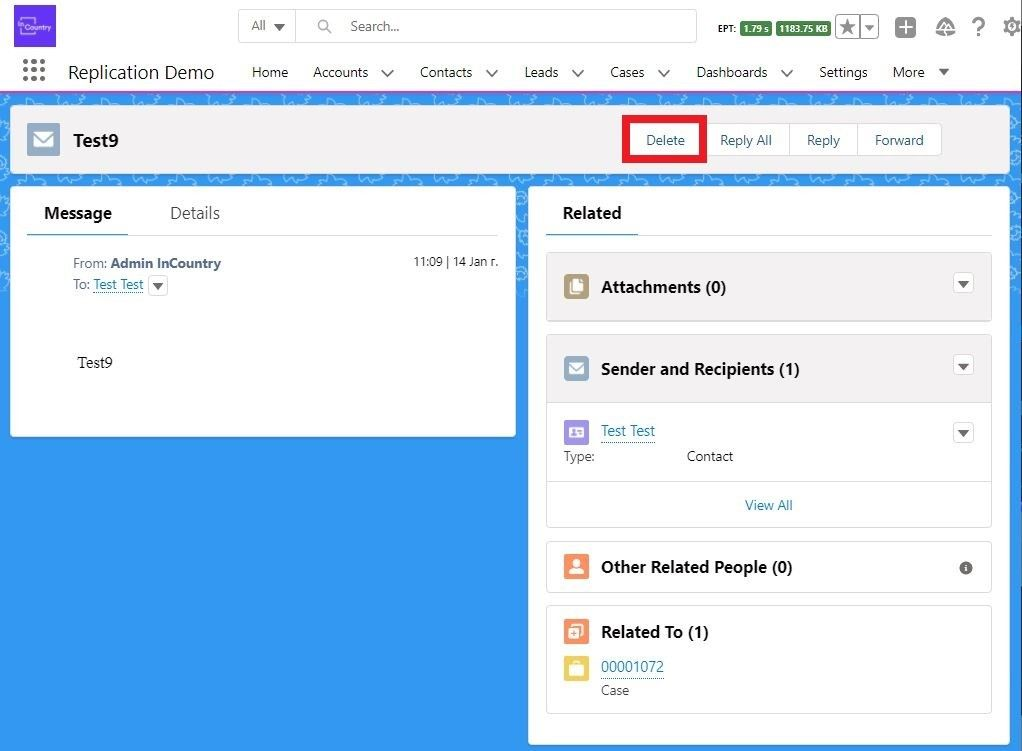Click the Delete button
Image resolution: width=1022 pixels, height=751 pixels.
coord(665,140)
